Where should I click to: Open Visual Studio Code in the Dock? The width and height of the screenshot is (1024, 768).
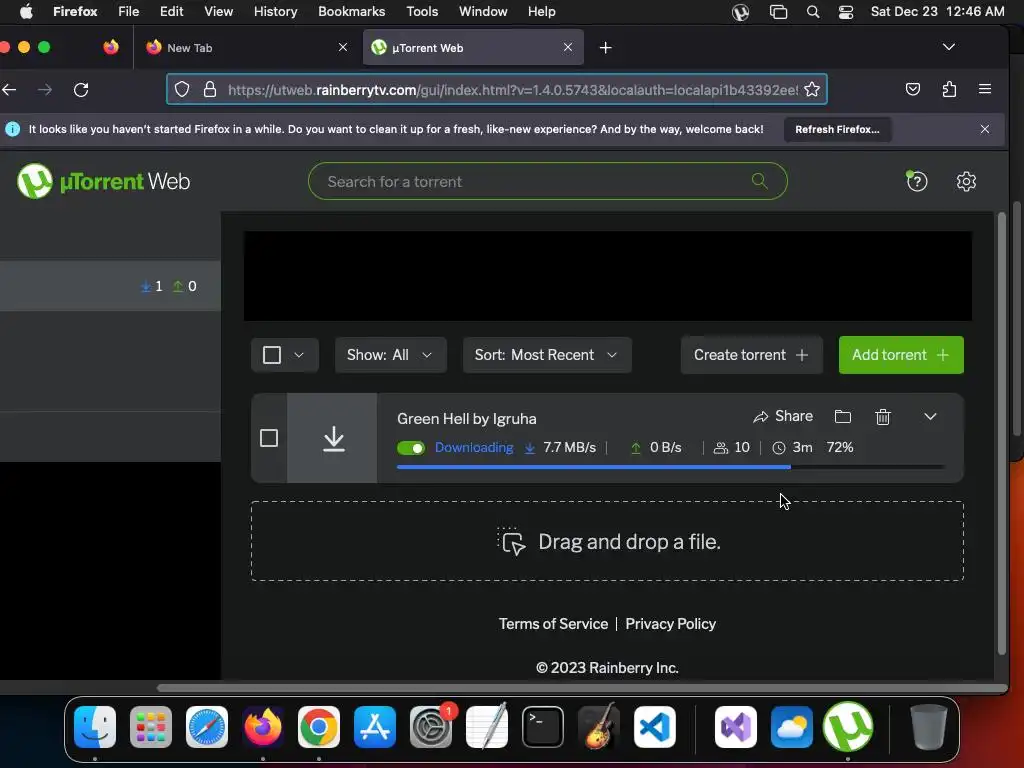point(654,726)
